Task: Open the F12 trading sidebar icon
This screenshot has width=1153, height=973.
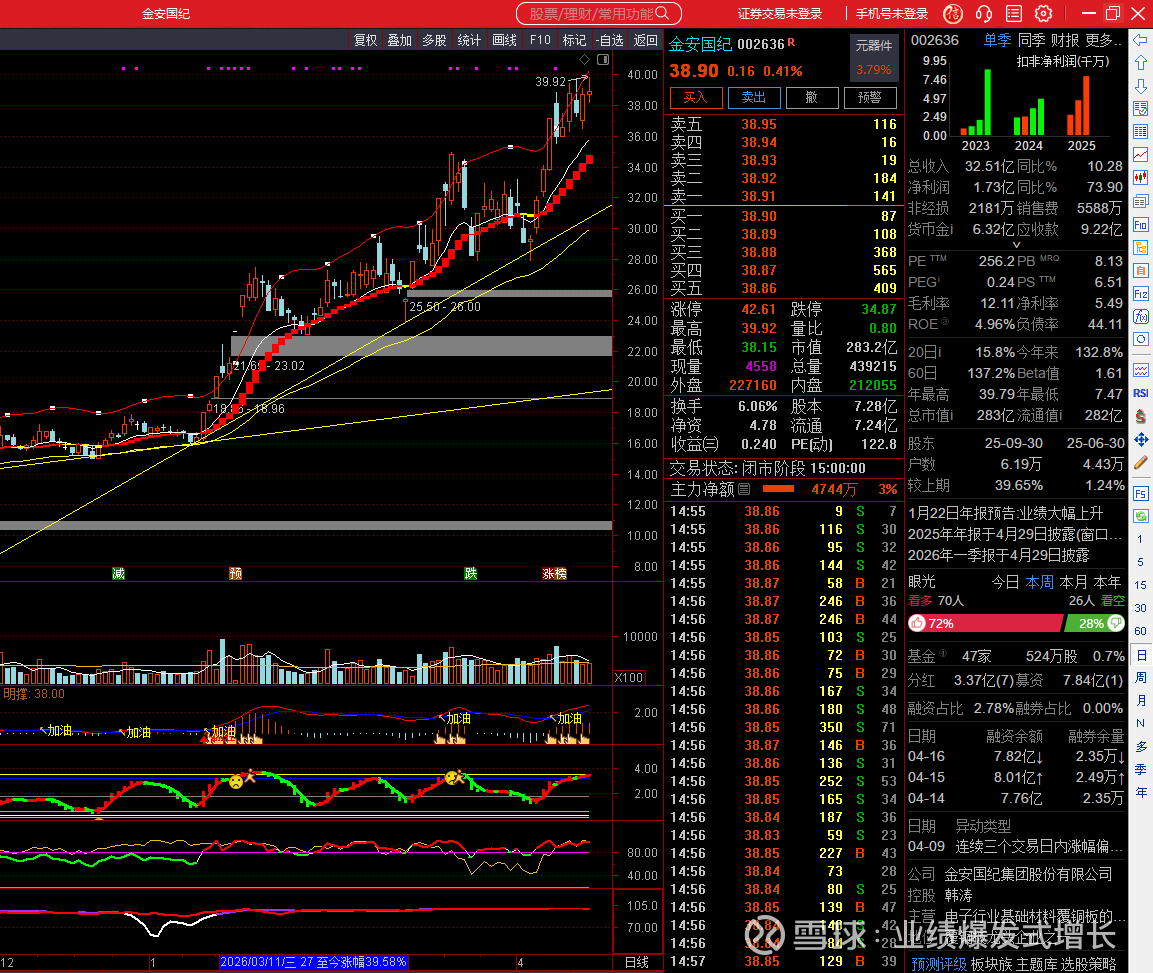Action: (1140, 293)
